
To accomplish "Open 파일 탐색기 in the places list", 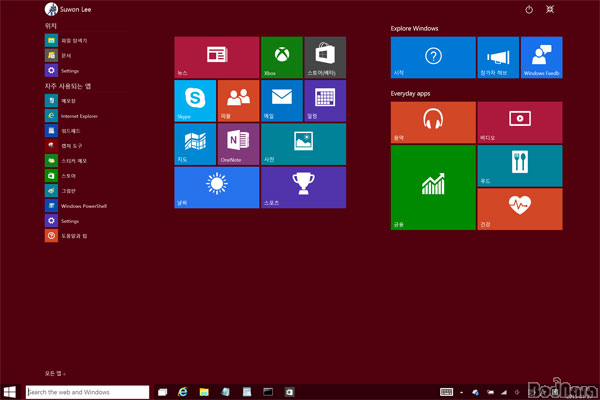I will click(x=66, y=40).
